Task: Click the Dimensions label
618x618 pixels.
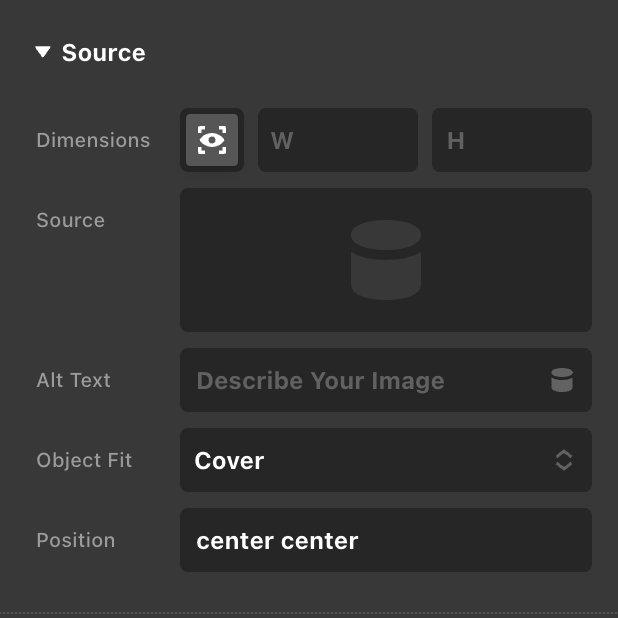Action: (x=93, y=140)
